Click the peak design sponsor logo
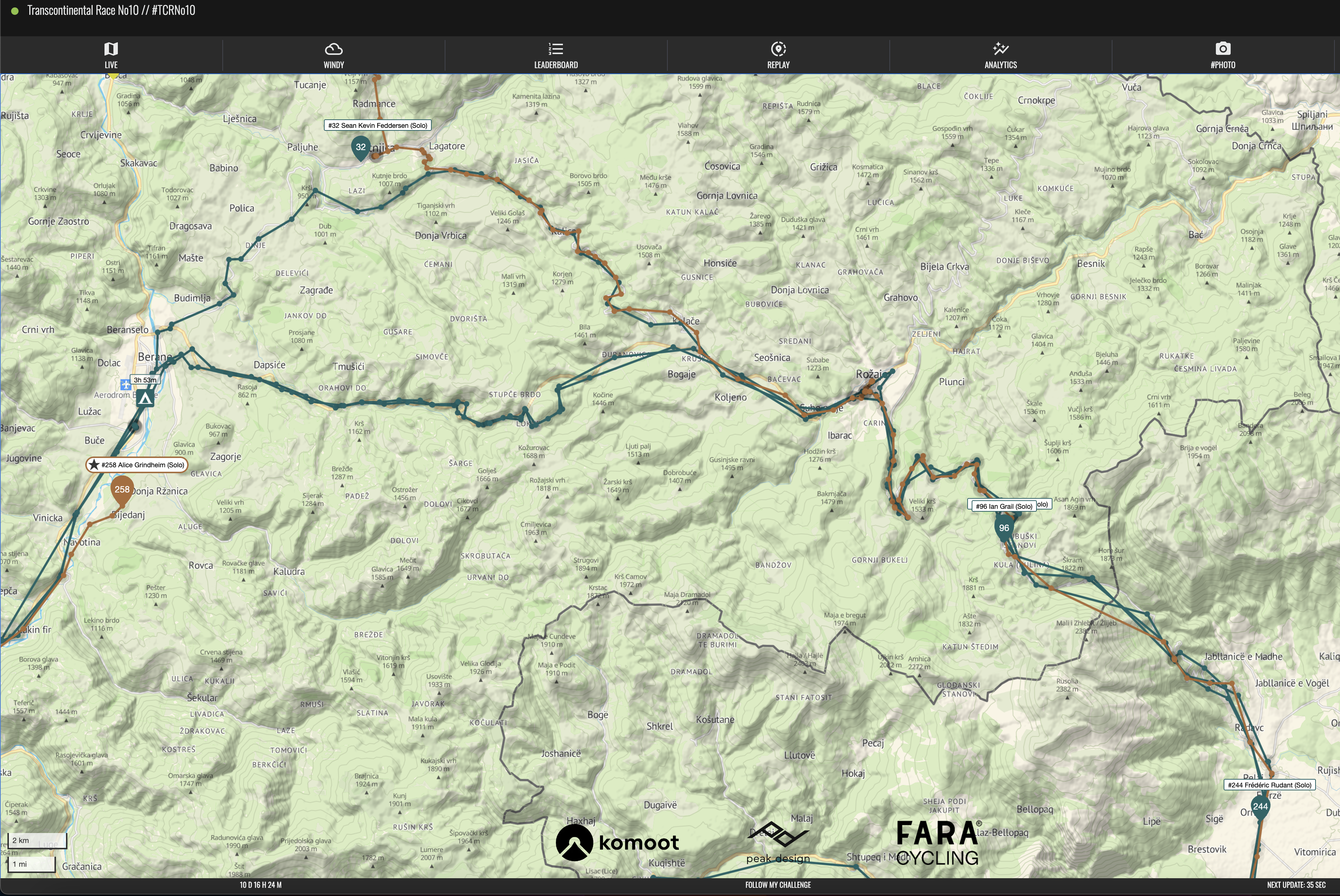 778,843
